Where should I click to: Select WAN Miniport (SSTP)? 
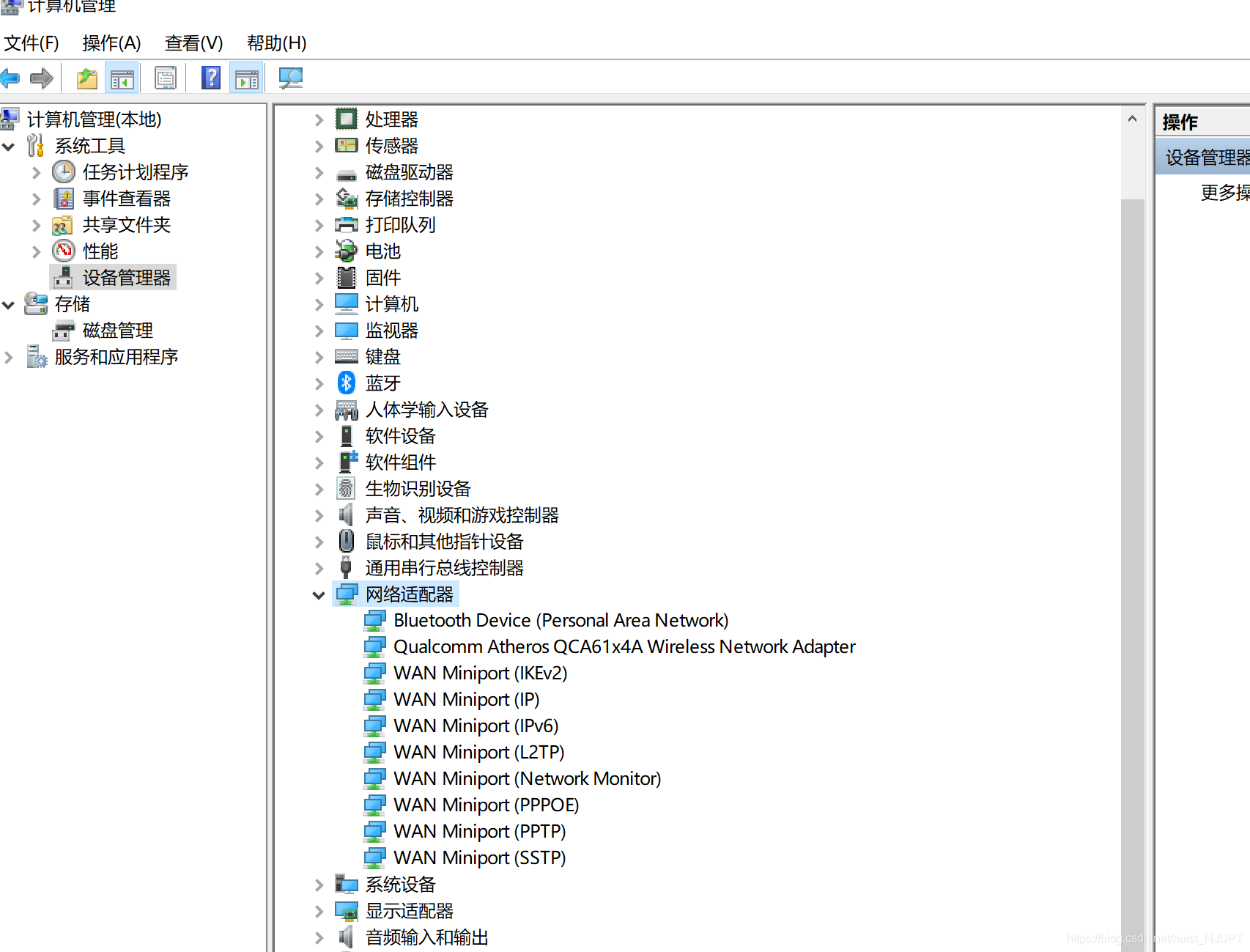[480, 858]
